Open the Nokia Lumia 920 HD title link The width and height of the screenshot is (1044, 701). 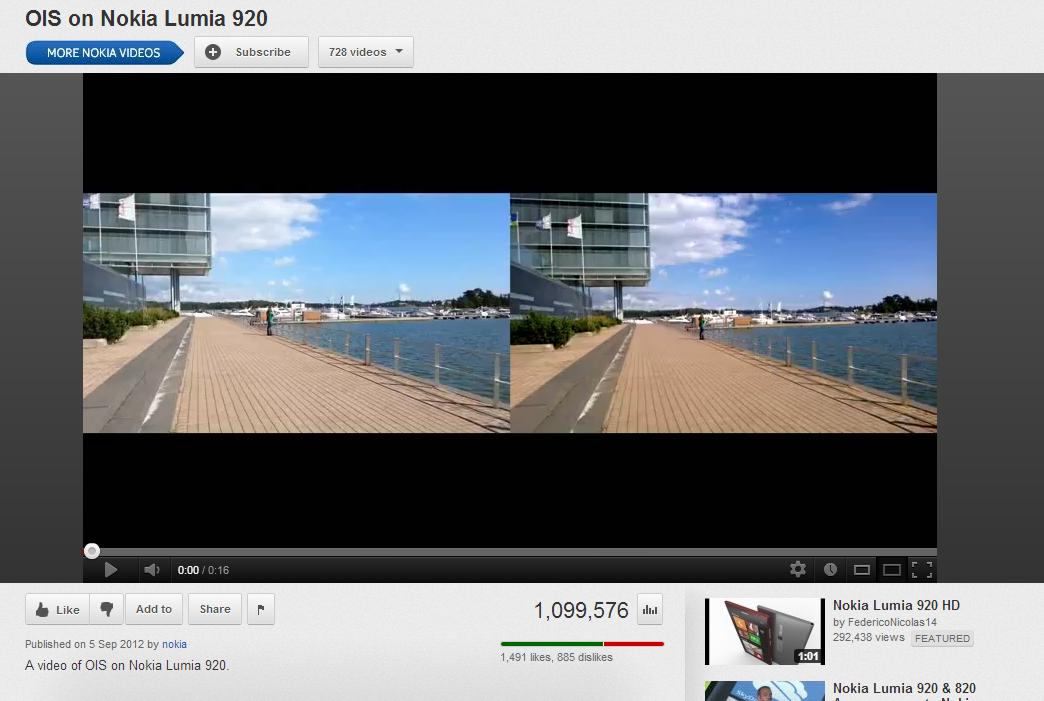tap(896, 605)
